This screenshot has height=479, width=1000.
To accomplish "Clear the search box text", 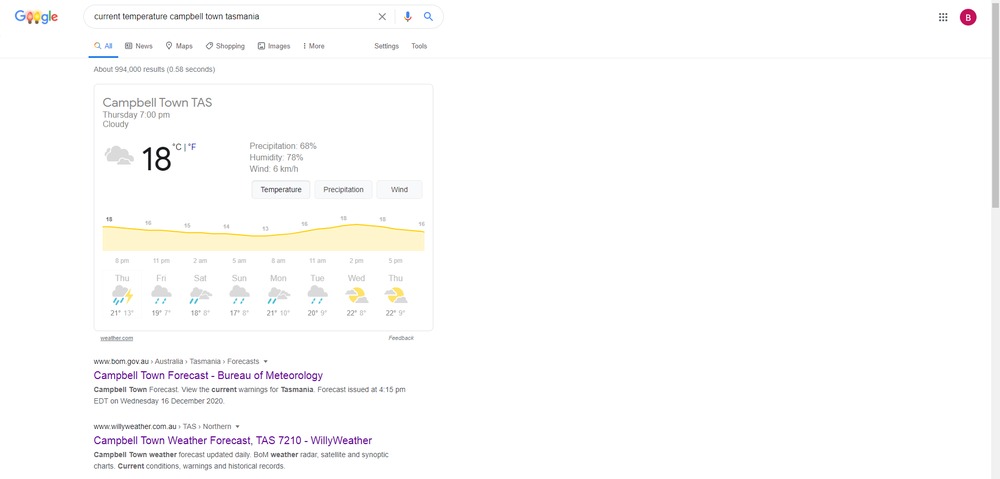I will pyautogui.click(x=381, y=17).
